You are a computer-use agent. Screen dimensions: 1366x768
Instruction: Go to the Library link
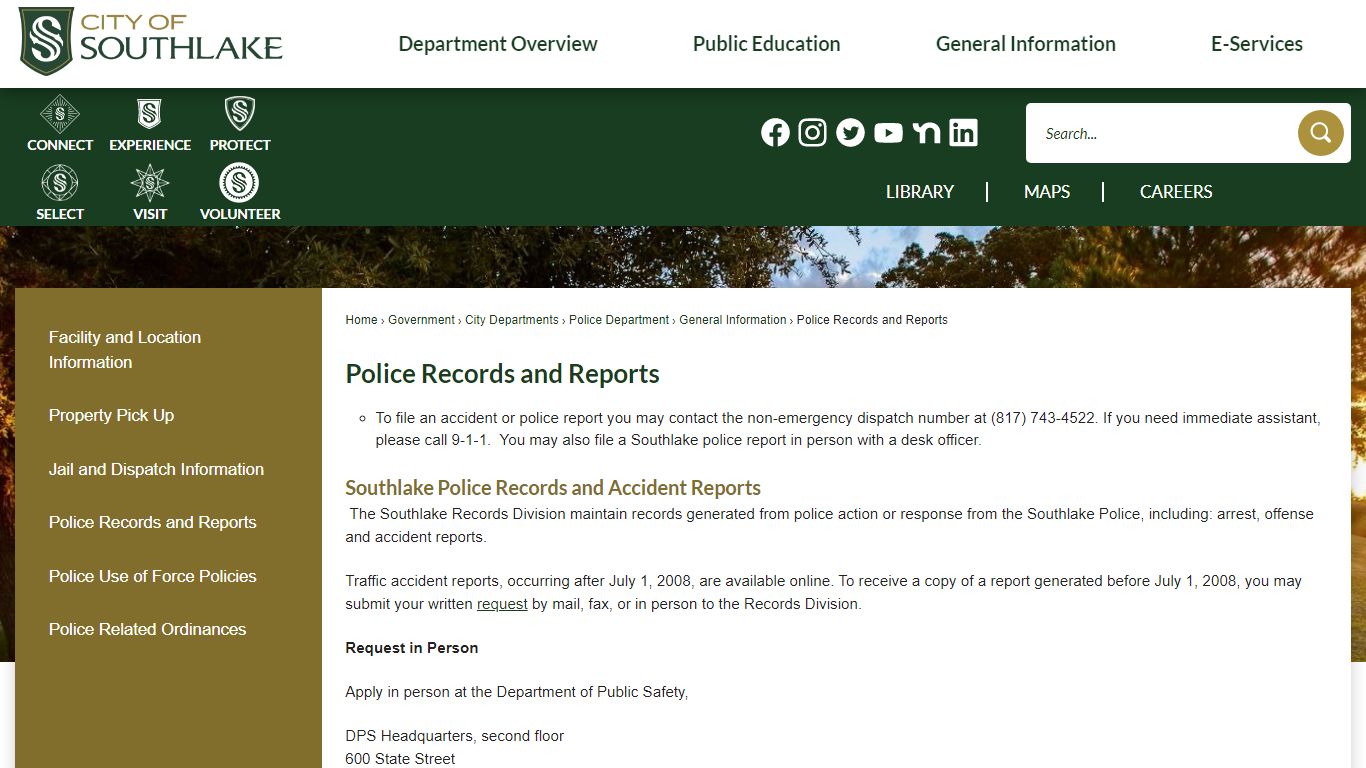[920, 192]
